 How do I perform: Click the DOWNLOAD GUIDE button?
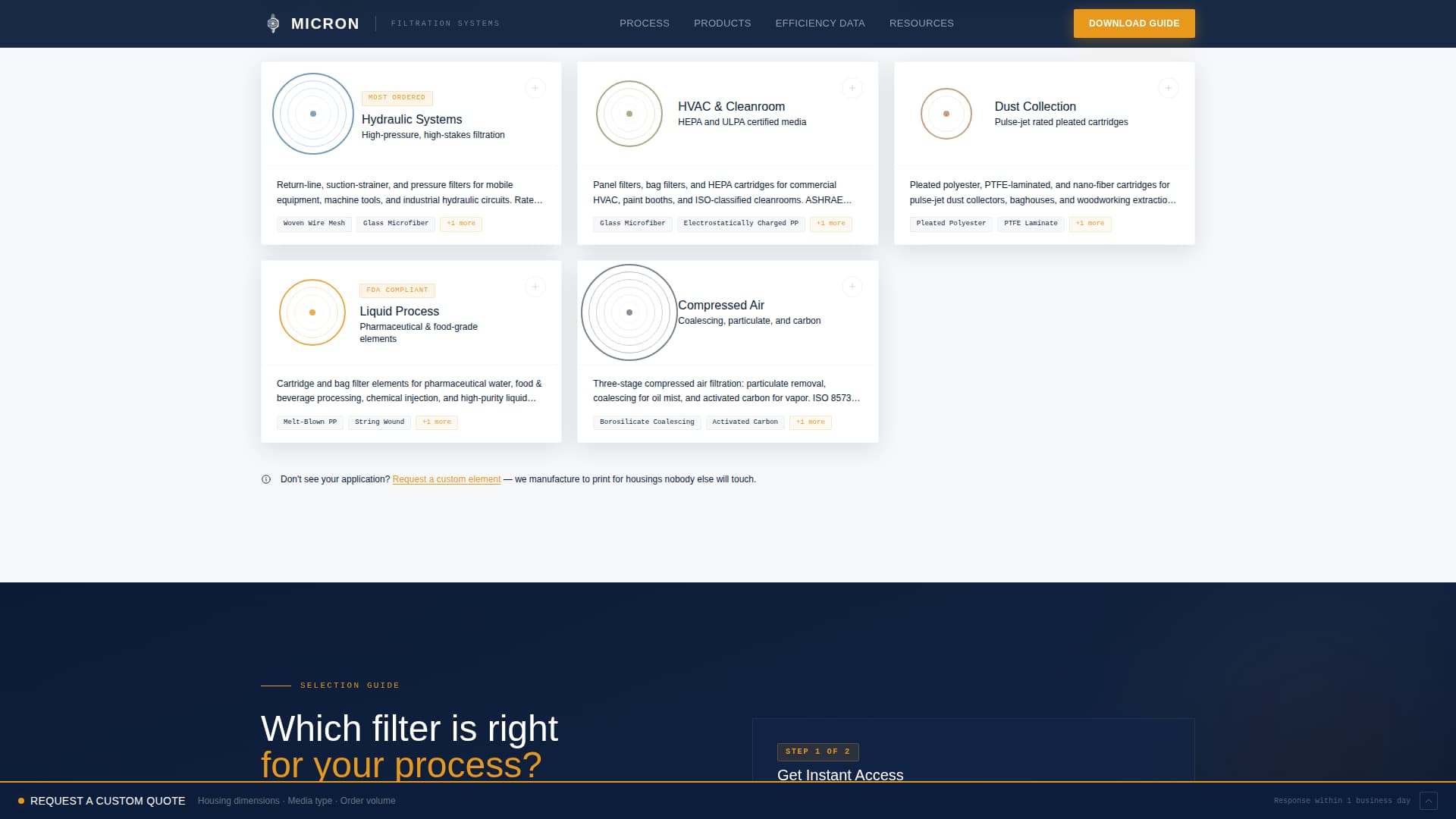(x=1134, y=24)
